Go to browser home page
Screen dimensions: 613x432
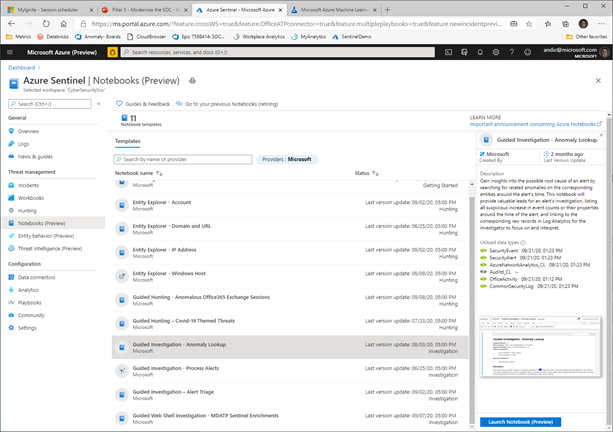point(63,24)
